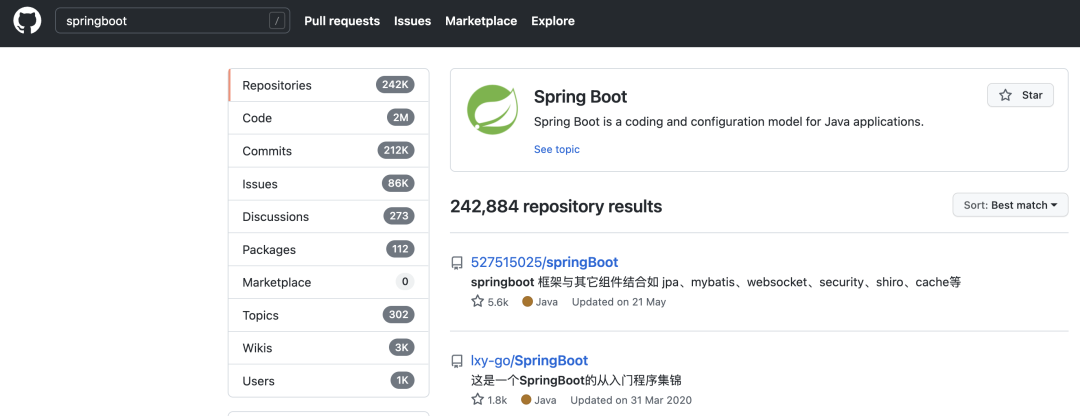Show Users search results
Screen dimensions: 1080x416
[329, 381]
